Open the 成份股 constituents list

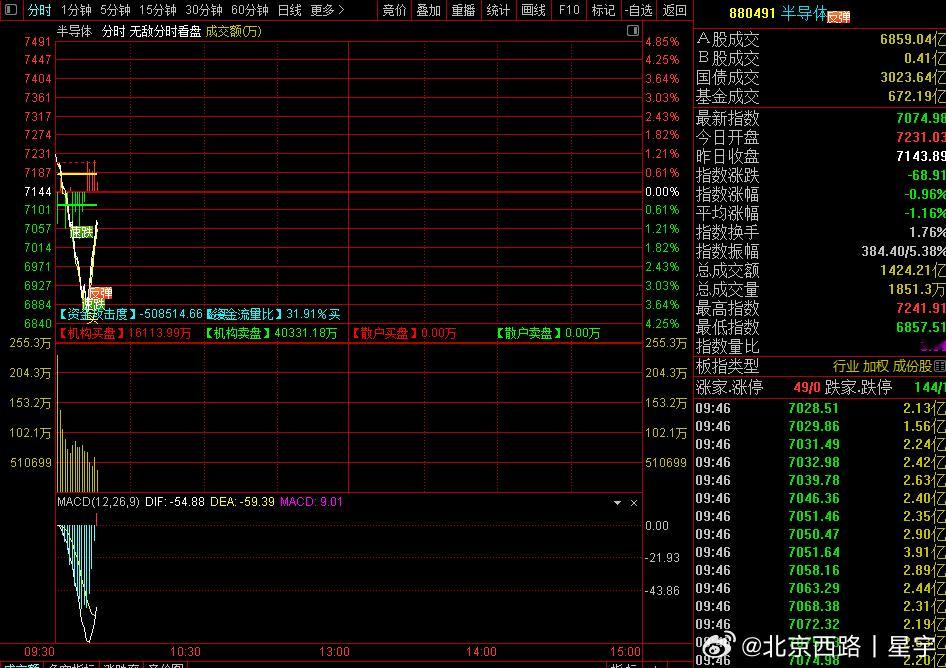(912, 366)
